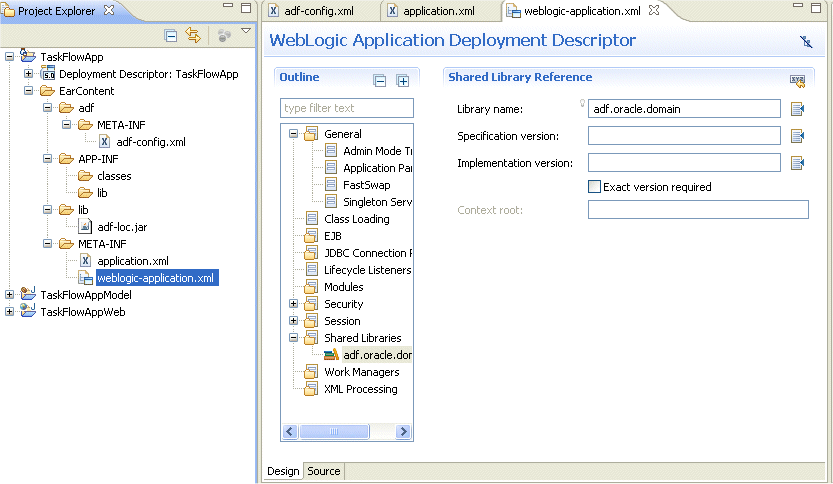The width and height of the screenshot is (833, 484).
Task: Toggle Link with Editor in Project Explorer
Action: [193, 35]
